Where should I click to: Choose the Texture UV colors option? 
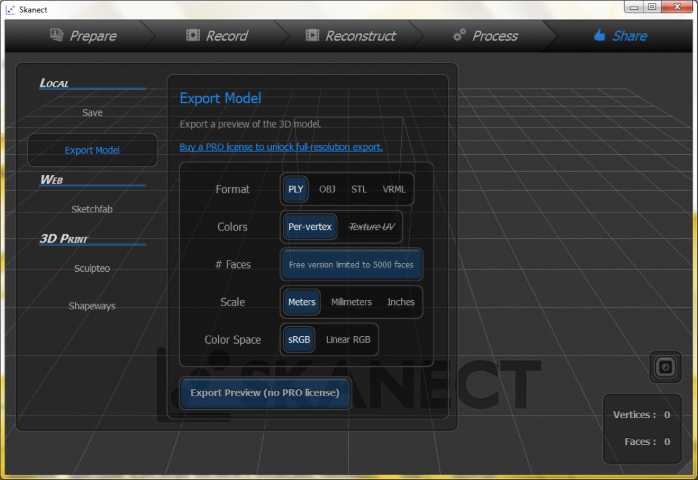click(372, 227)
